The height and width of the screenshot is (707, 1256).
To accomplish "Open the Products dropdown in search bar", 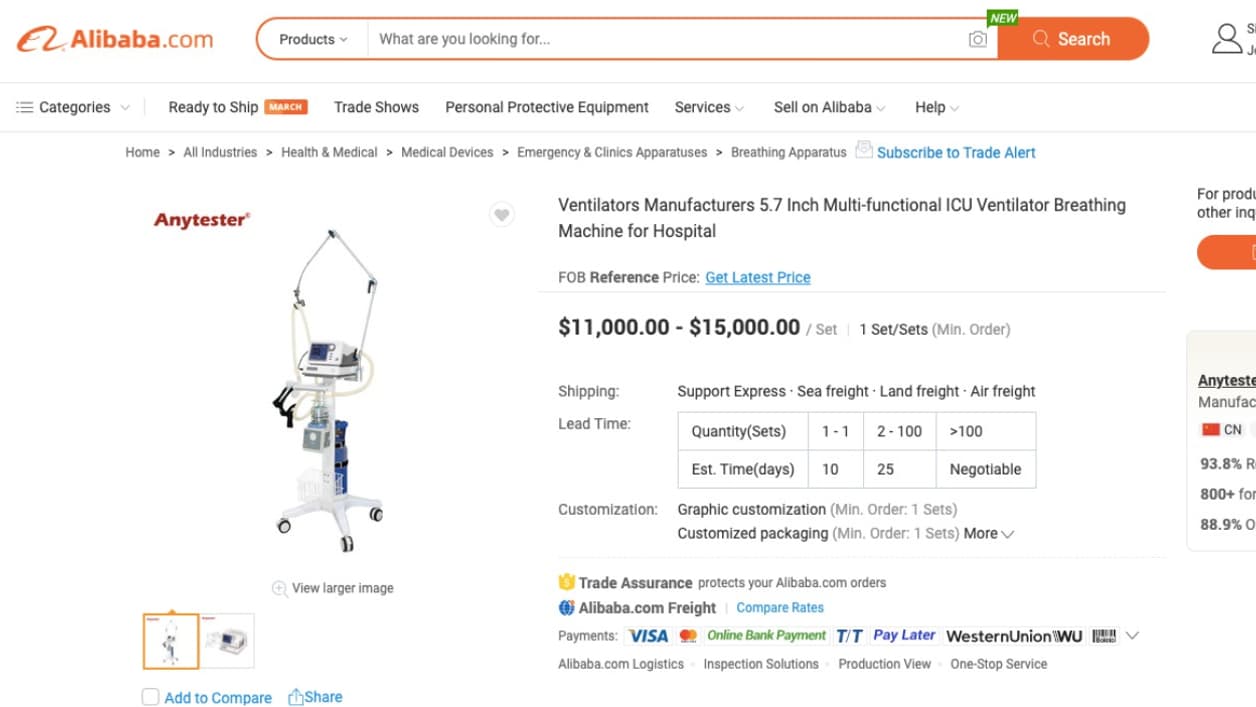I will coord(312,39).
